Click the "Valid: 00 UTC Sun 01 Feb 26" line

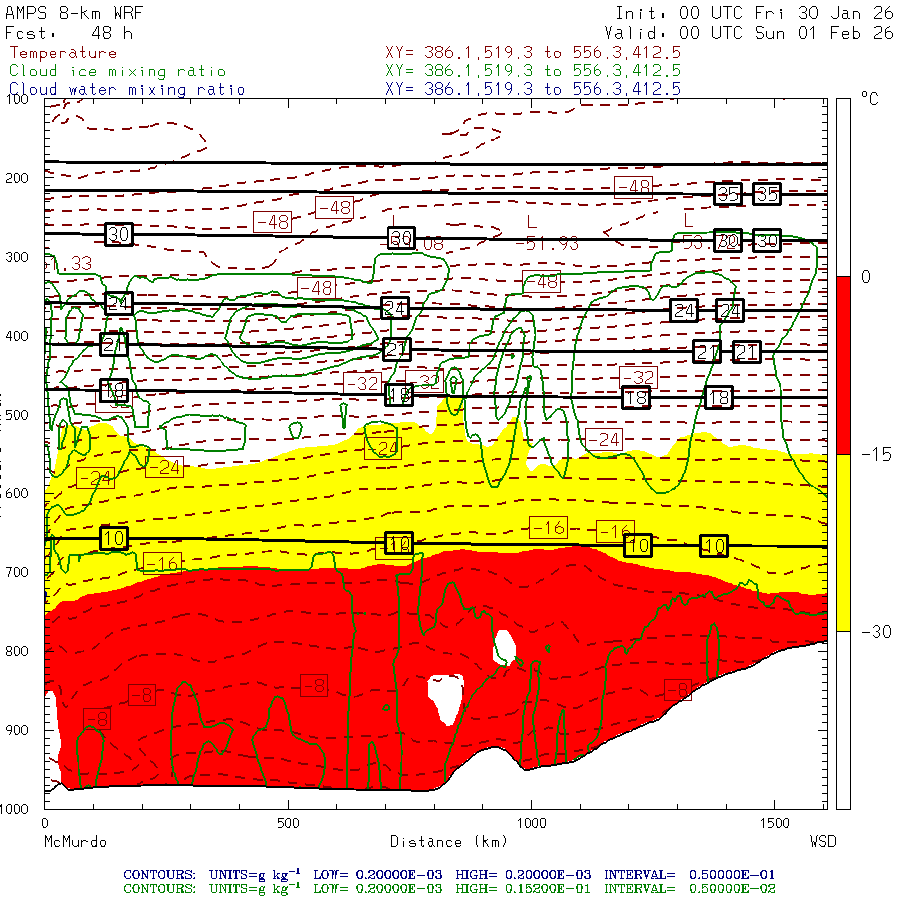748,33
